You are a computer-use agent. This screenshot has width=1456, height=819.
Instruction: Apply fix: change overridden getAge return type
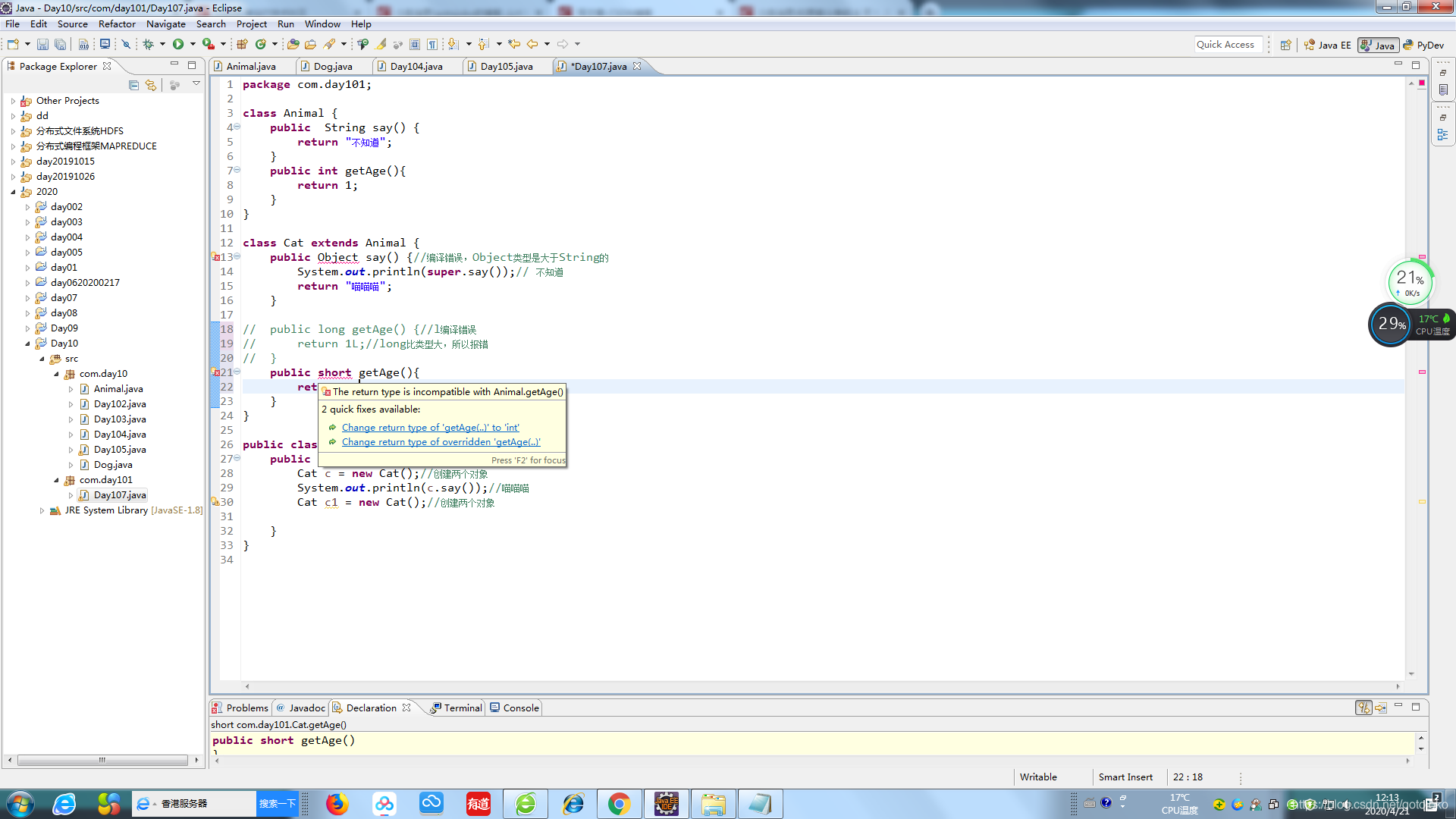441,442
